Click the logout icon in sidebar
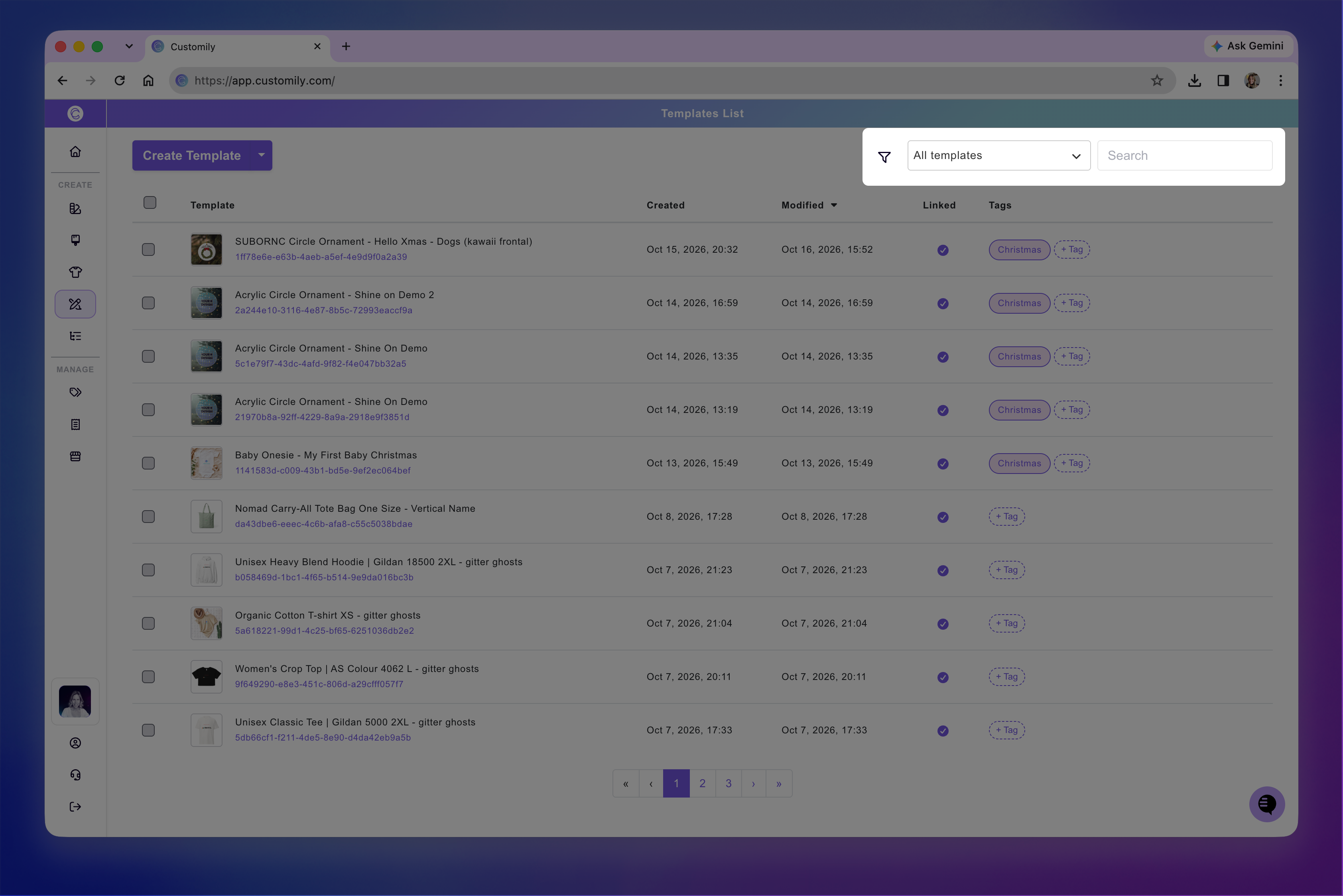 point(75,807)
